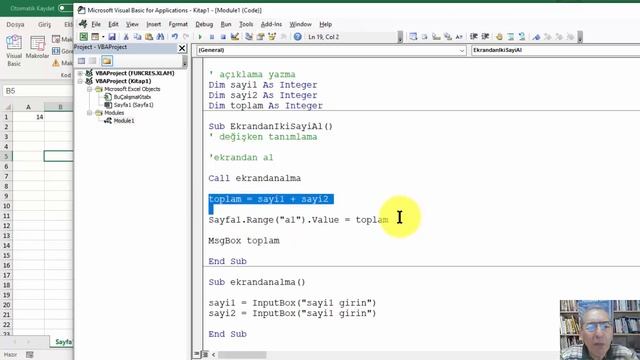
Task: Open the Edit menu
Action: pyautogui.click(x=113, y=24)
